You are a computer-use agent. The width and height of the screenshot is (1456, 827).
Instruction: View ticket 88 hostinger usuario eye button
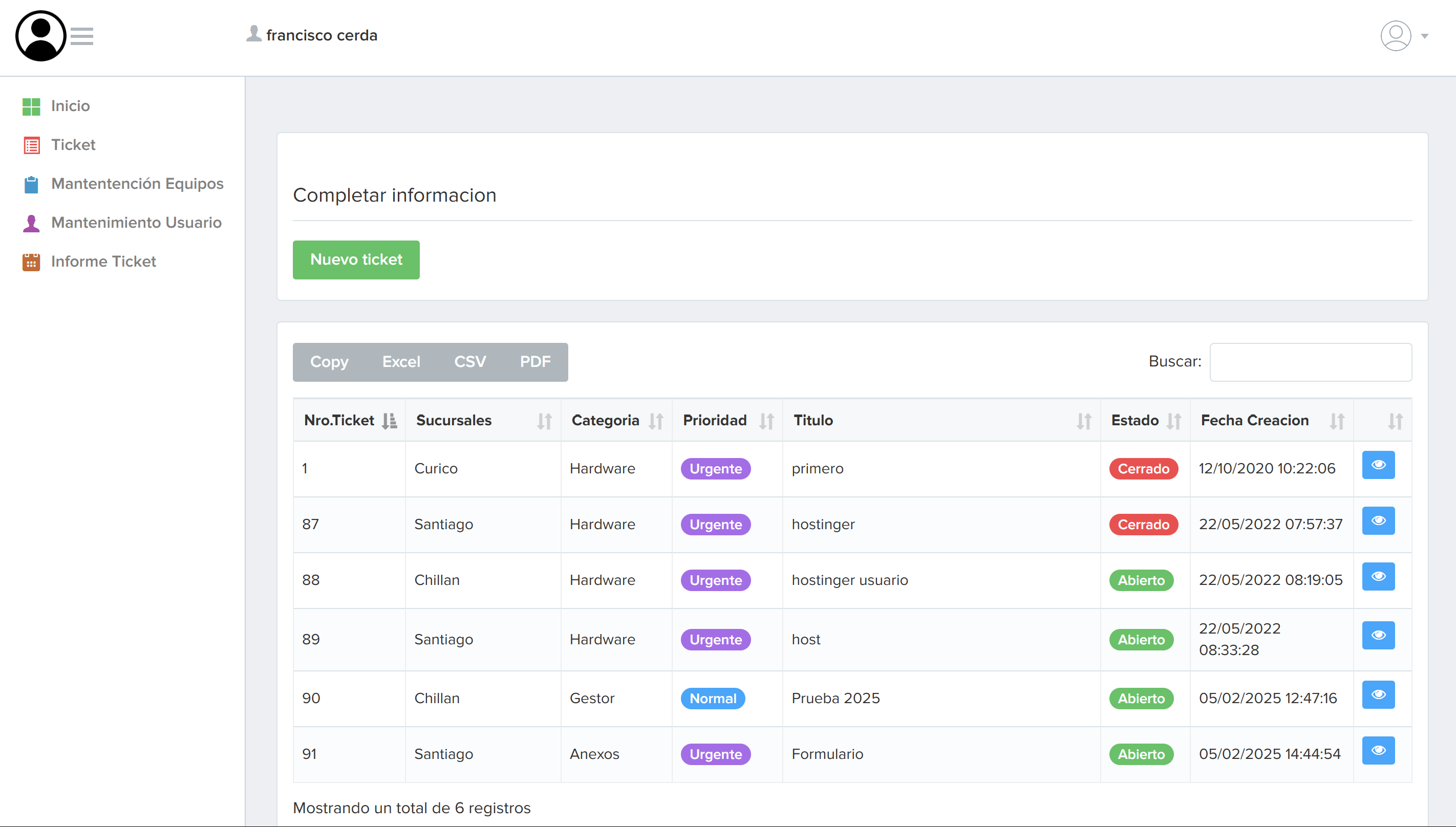1378,577
